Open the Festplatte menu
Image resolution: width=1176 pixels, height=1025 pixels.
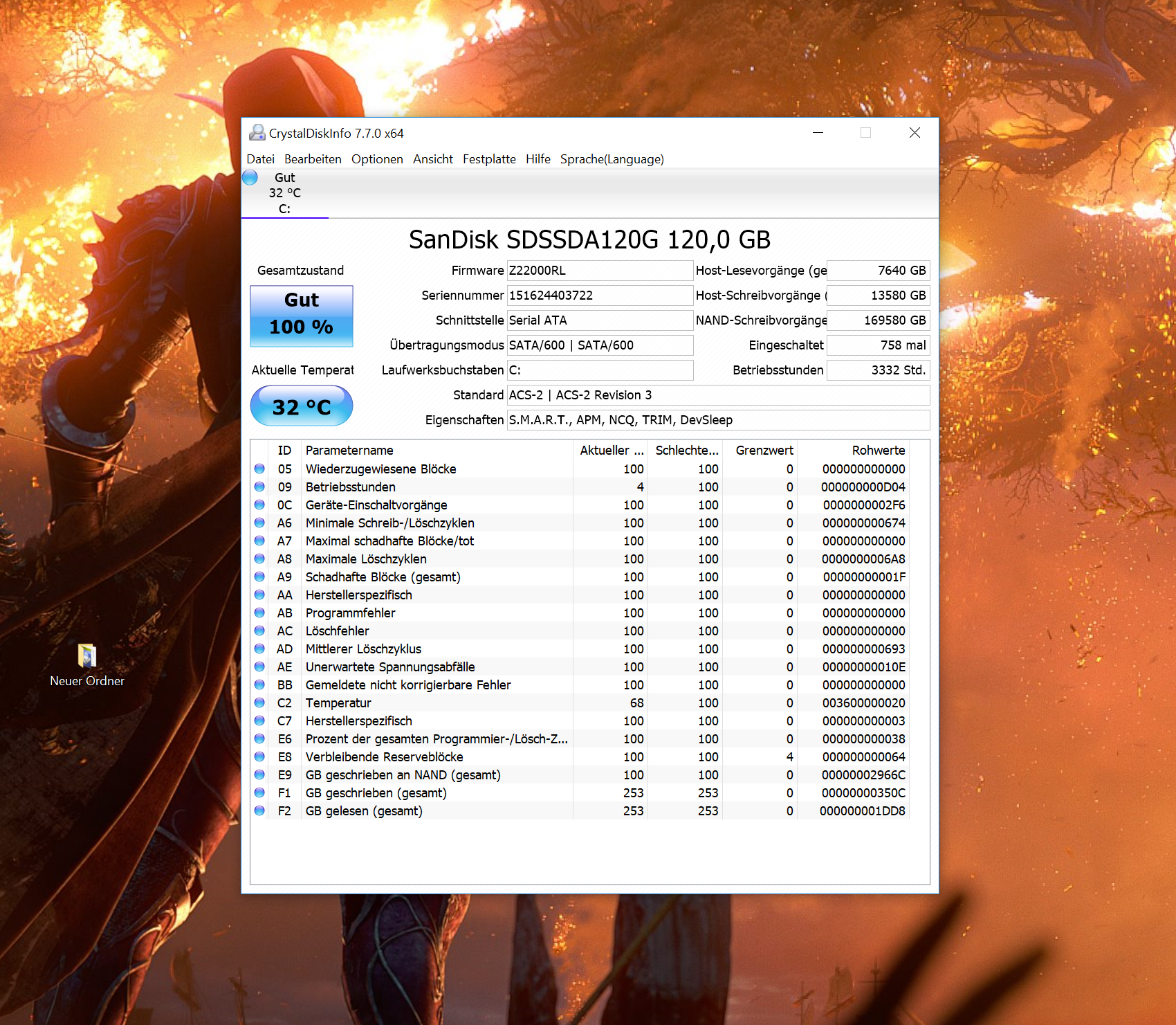(x=489, y=159)
